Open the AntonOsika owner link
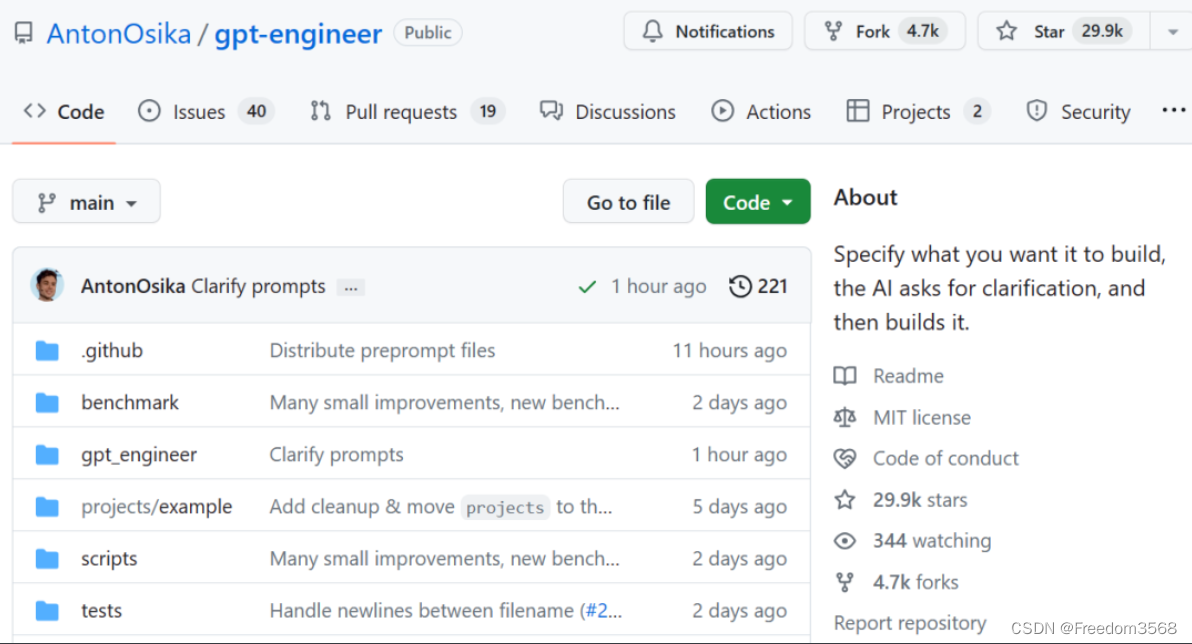This screenshot has width=1192, height=644. (x=118, y=34)
